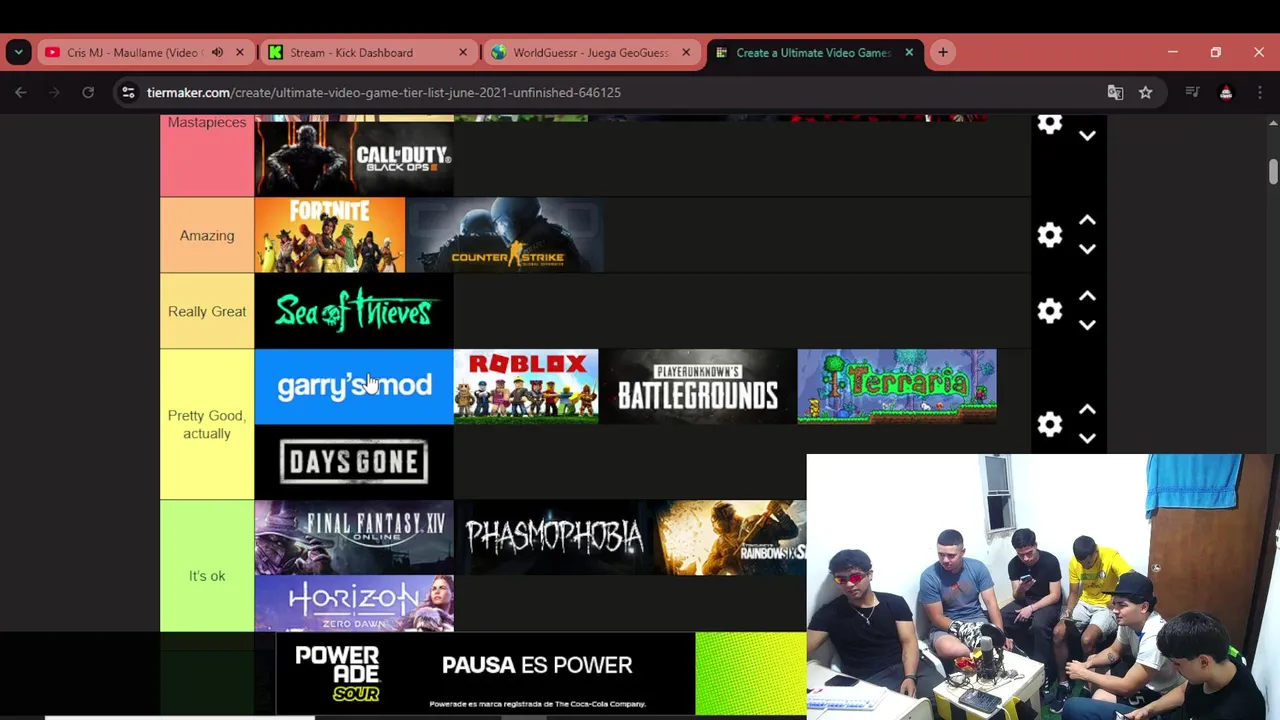Move Amazing tier up with chevron
Viewport: 1280px width, 720px height.
tap(1087, 221)
